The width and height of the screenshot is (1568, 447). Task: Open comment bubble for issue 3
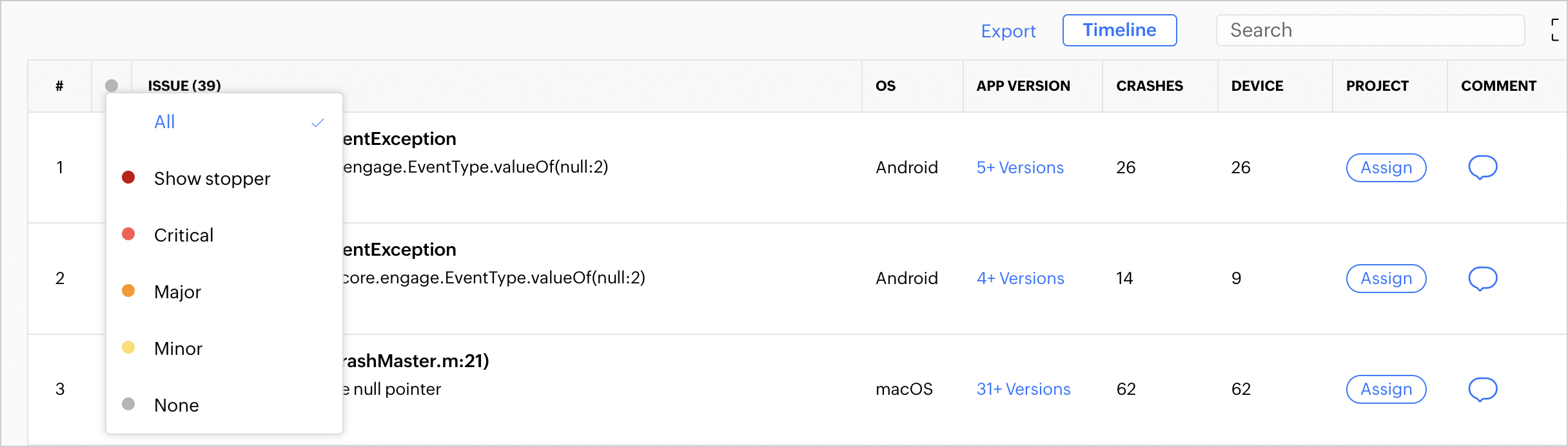tap(1482, 389)
